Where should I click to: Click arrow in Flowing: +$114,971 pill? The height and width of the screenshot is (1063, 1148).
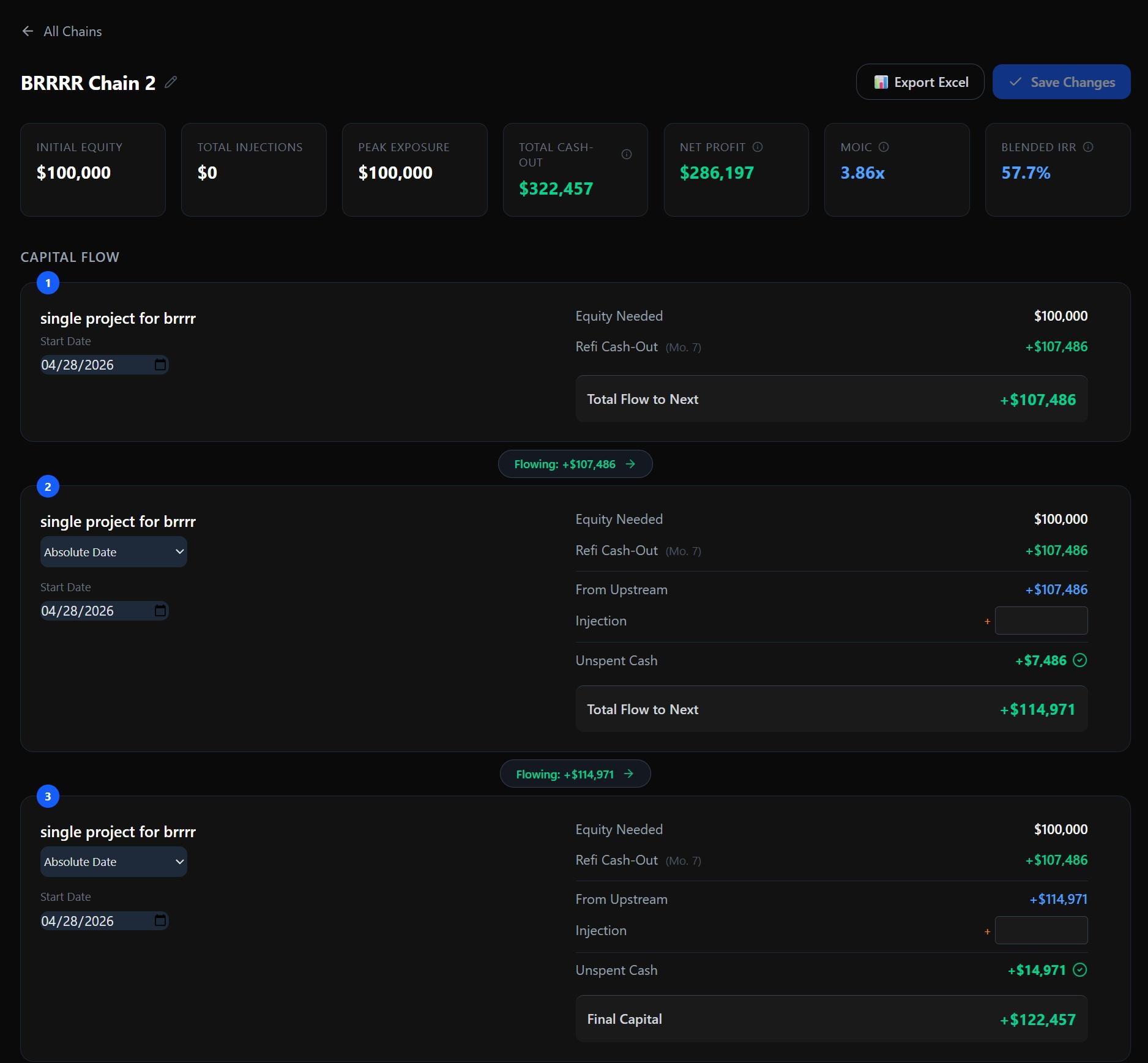(x=628, y=774)
